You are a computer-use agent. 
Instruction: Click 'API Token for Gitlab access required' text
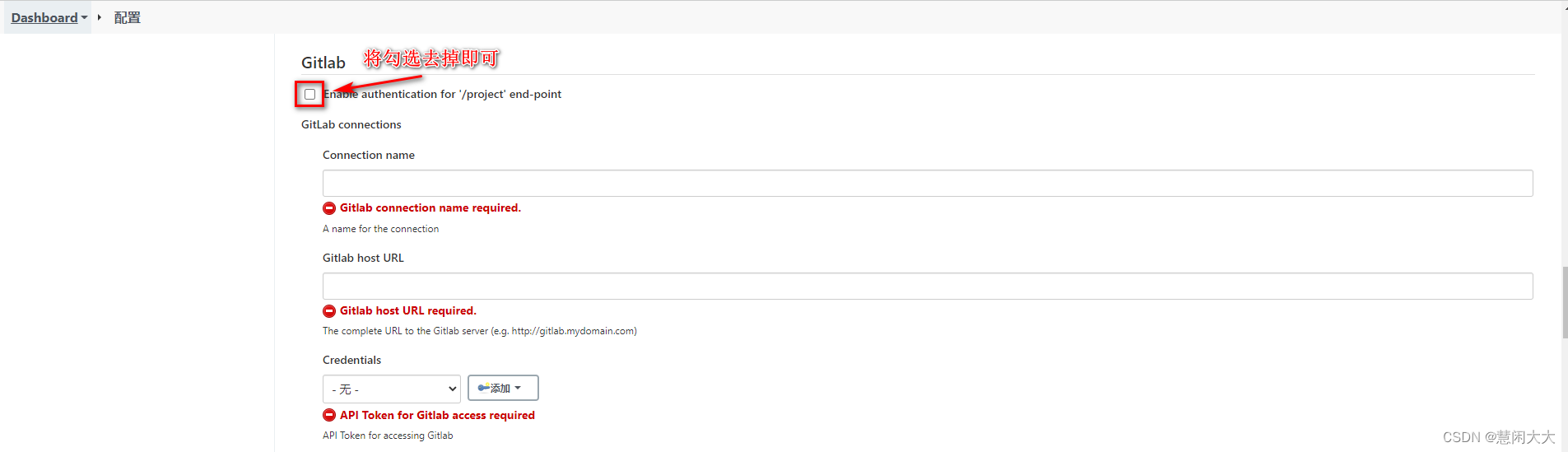pos(437,415)
